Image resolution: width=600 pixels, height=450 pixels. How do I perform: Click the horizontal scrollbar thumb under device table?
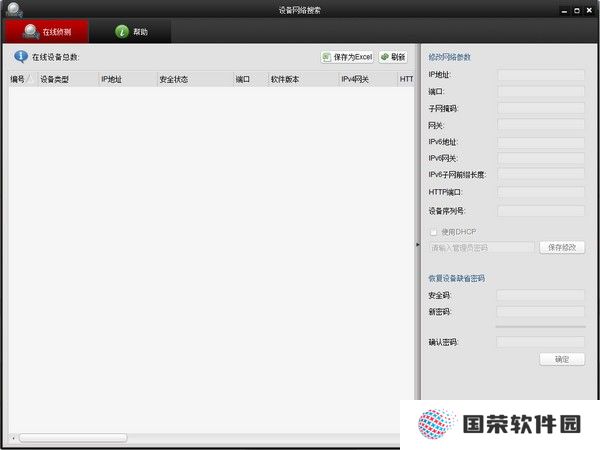[73, 437]
